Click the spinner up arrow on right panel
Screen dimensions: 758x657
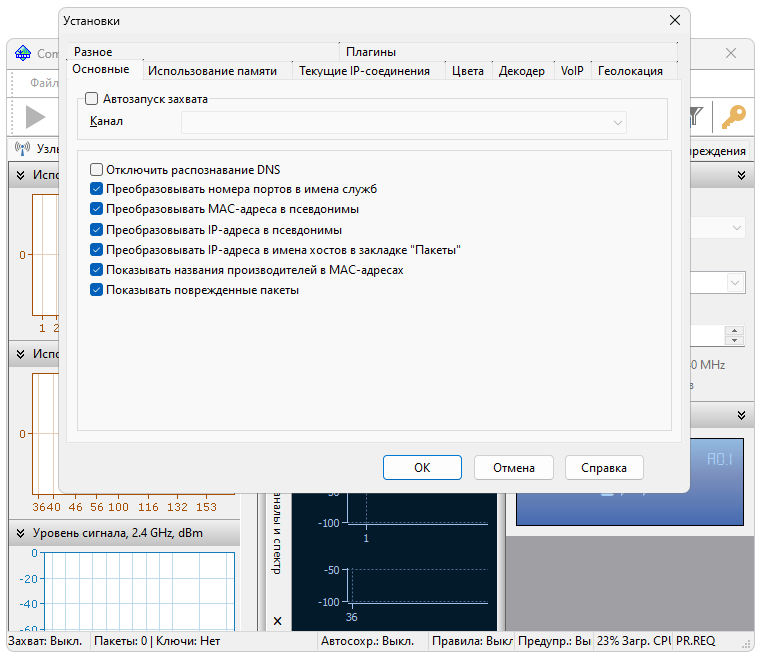coord(736,331)
